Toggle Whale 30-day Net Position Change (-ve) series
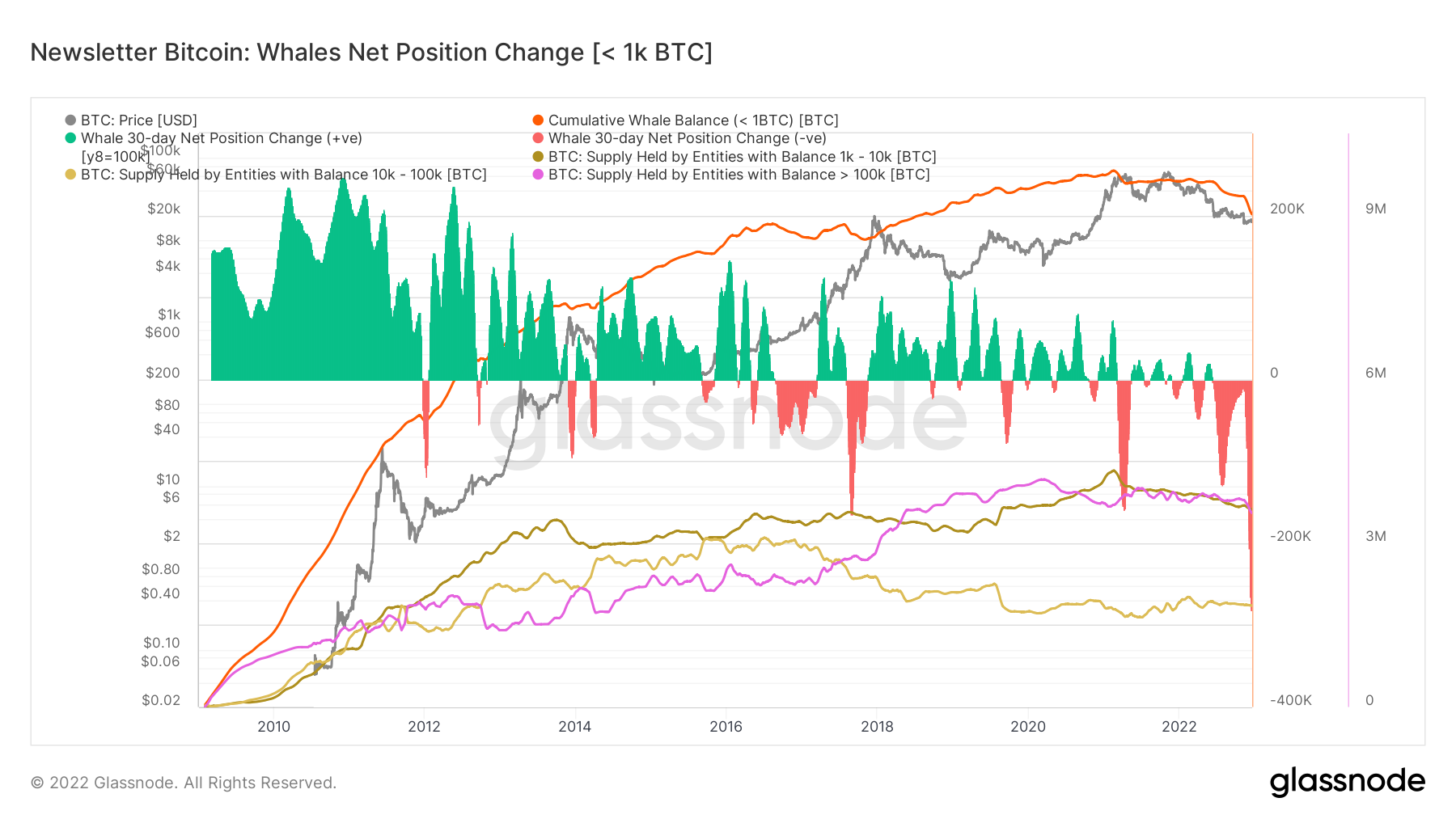1456x819 pixels. coord(688,138)
